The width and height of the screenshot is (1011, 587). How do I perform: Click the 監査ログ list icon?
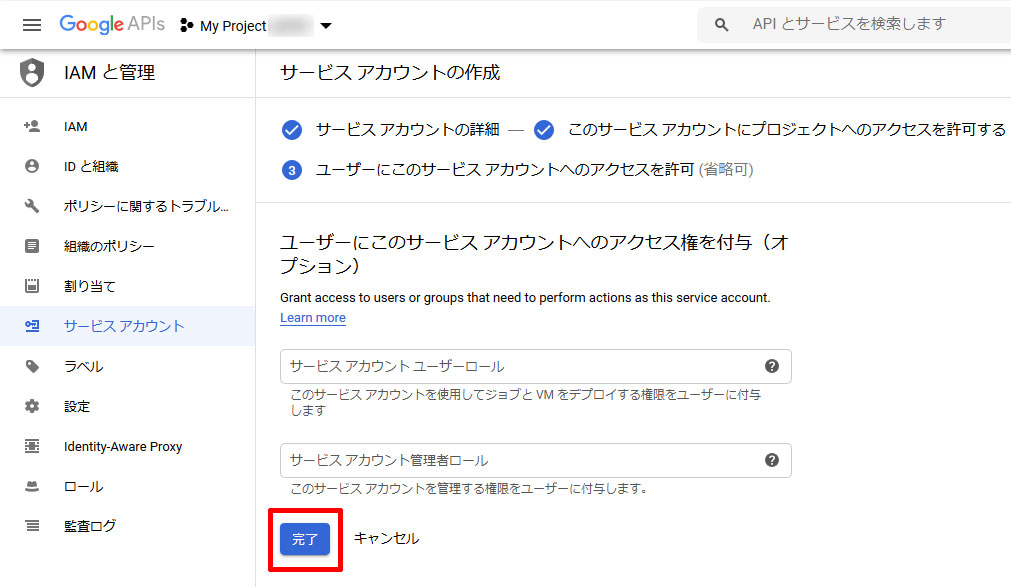pyautogui.click(x=32, y=526)
